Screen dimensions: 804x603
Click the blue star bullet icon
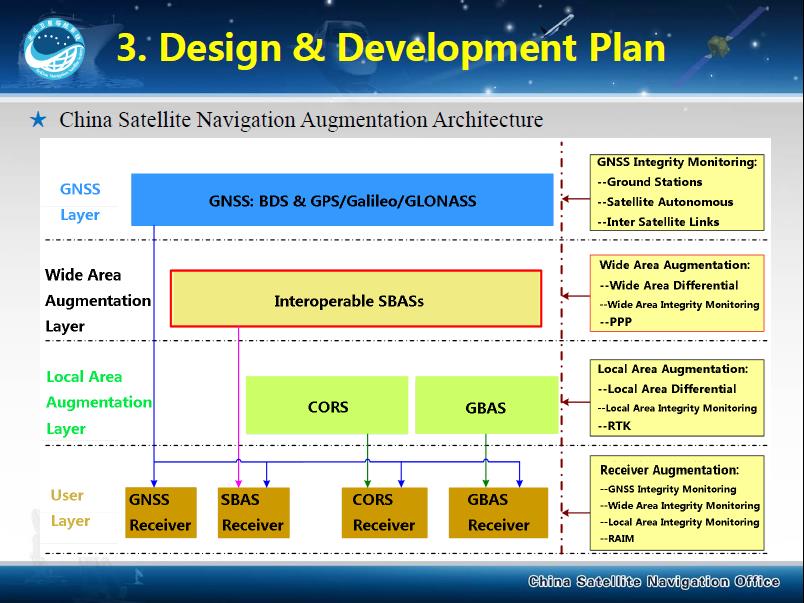38,121
